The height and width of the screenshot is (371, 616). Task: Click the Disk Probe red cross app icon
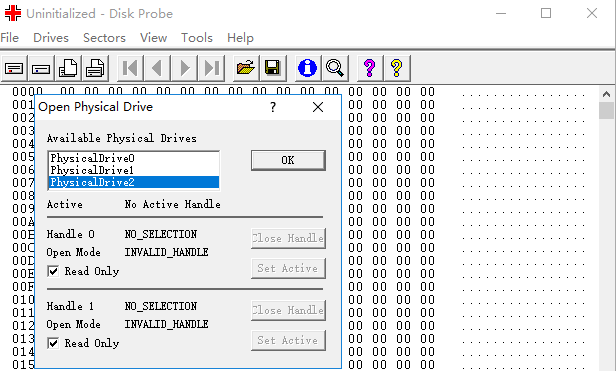pos(13,13)
